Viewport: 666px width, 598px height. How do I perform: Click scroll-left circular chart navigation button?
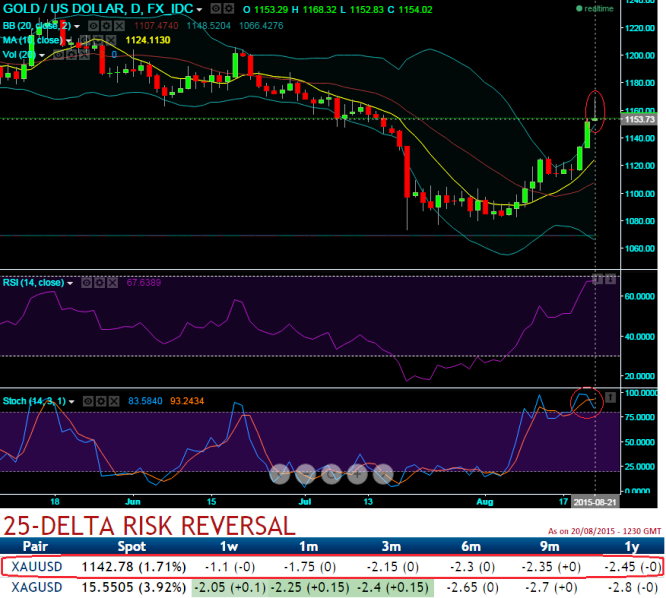click(x=280, y=474)
